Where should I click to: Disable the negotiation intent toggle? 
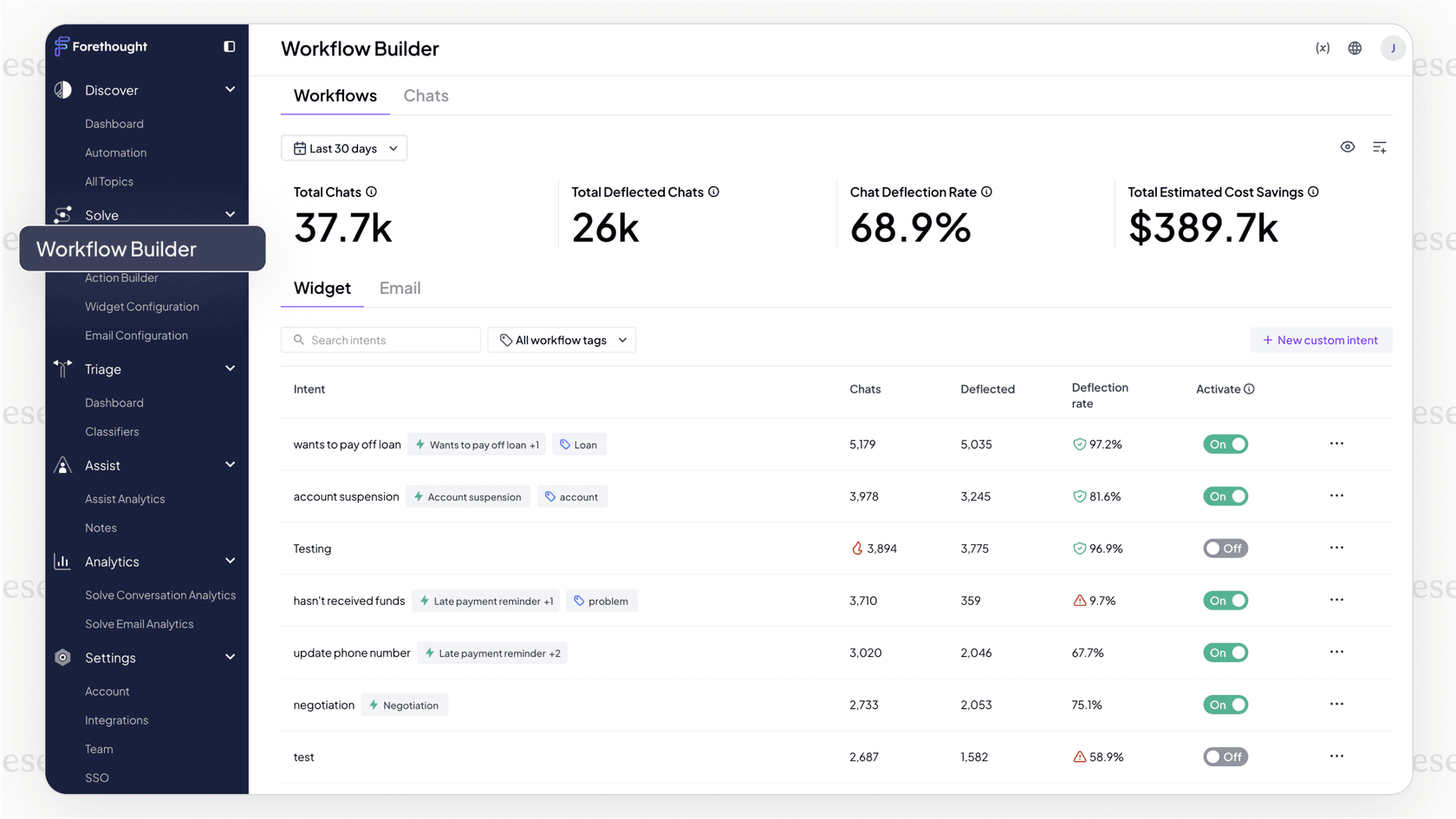coord(1225,705)
